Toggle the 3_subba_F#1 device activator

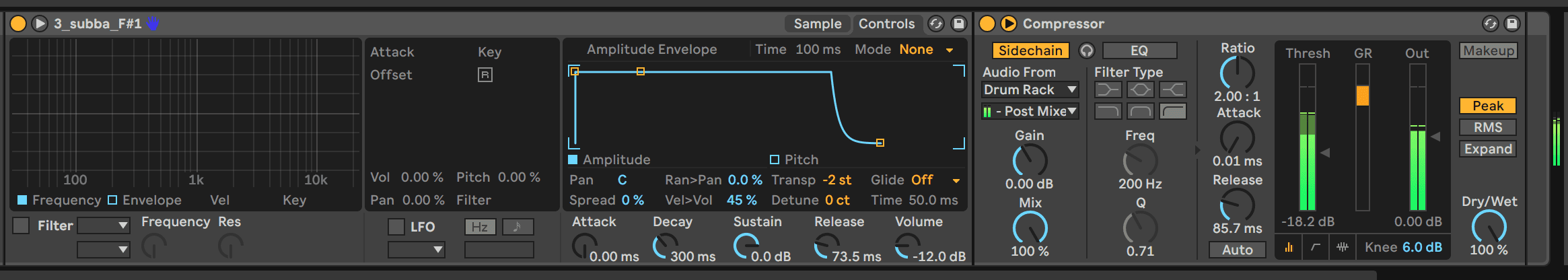[x=18, y=24]
